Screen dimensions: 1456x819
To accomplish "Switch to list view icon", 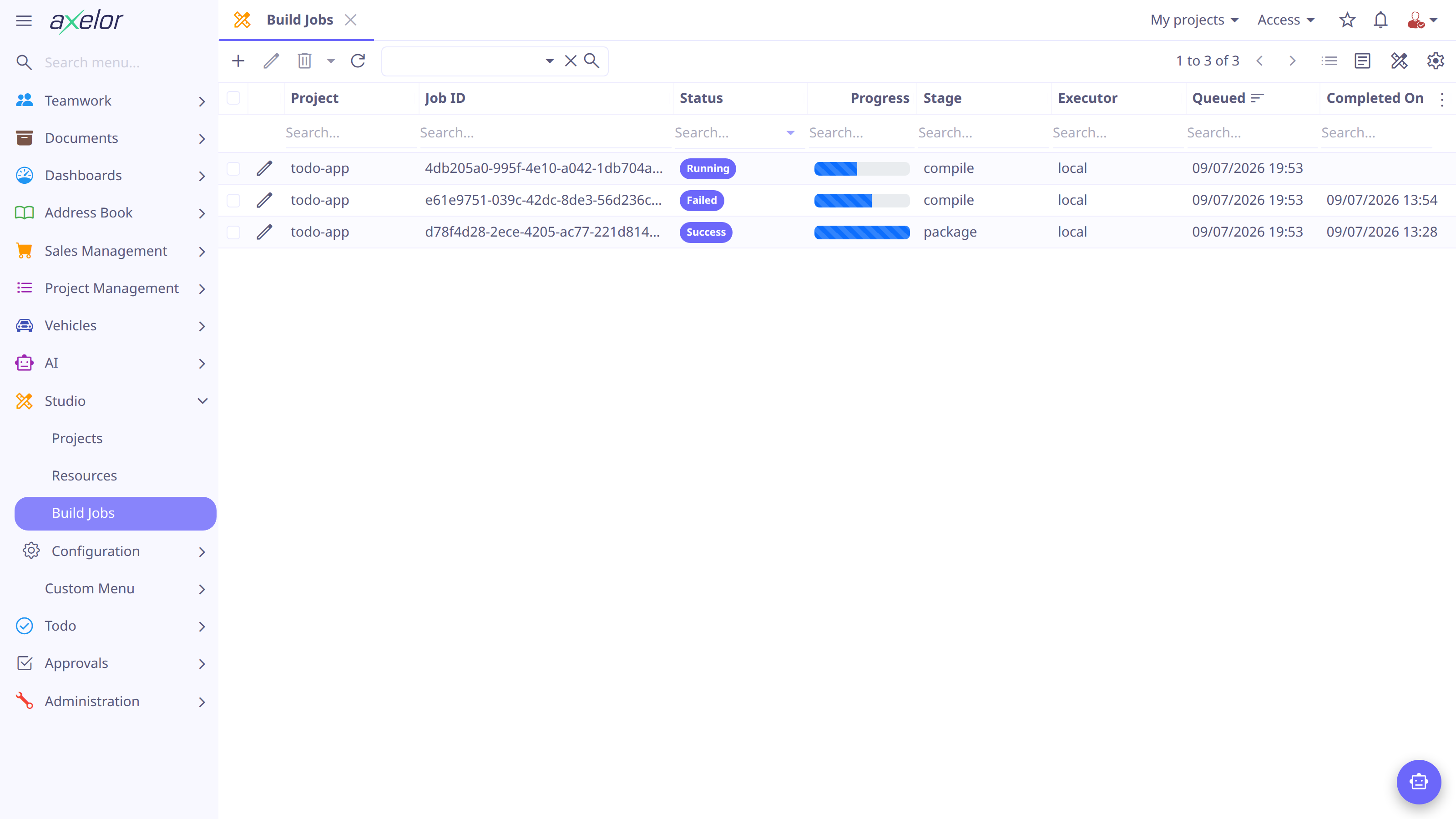I will (x=1330, y=61).
